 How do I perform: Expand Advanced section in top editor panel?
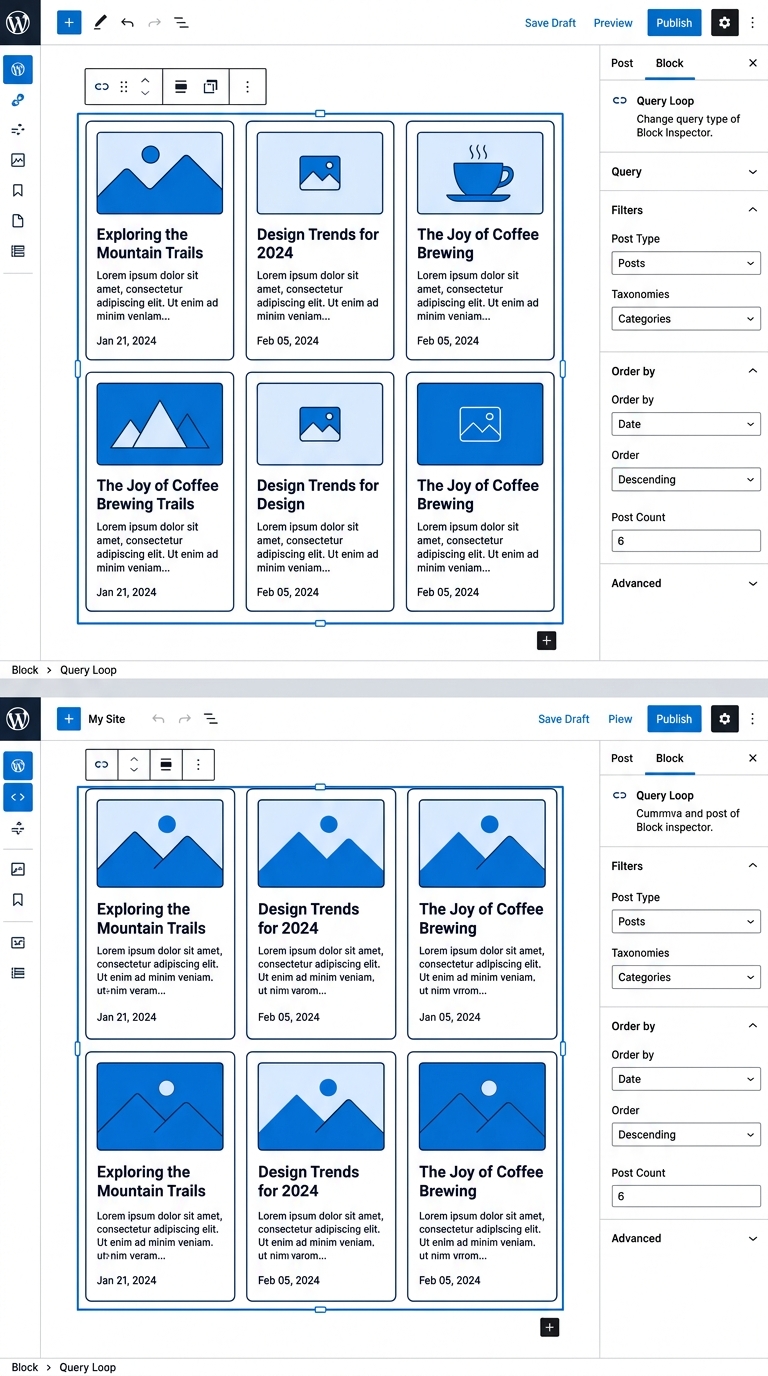(685, 583)
